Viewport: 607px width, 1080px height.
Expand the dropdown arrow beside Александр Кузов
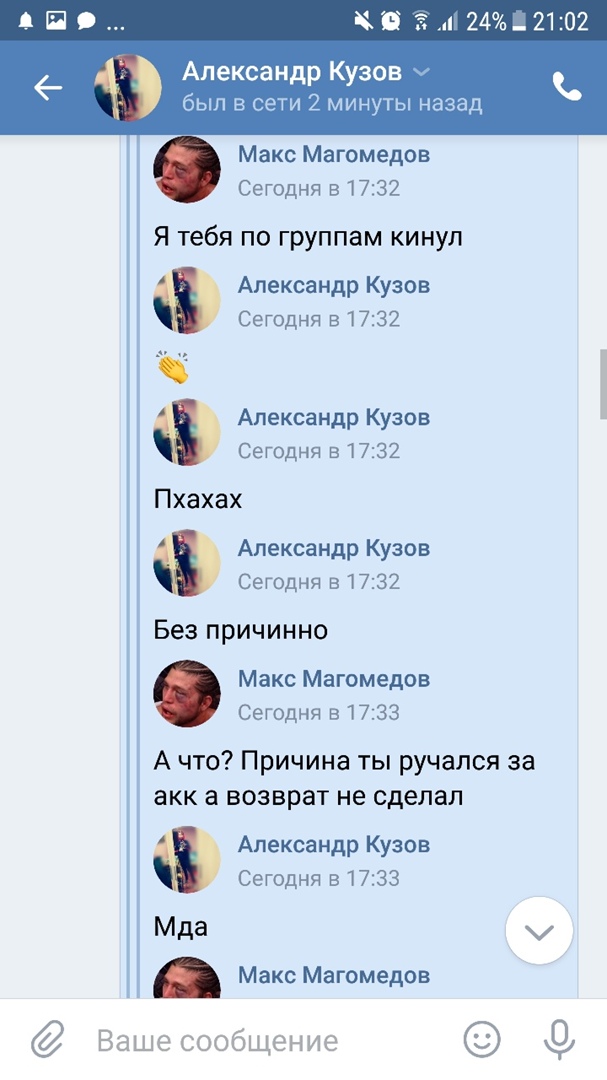[x=422, y=72]
